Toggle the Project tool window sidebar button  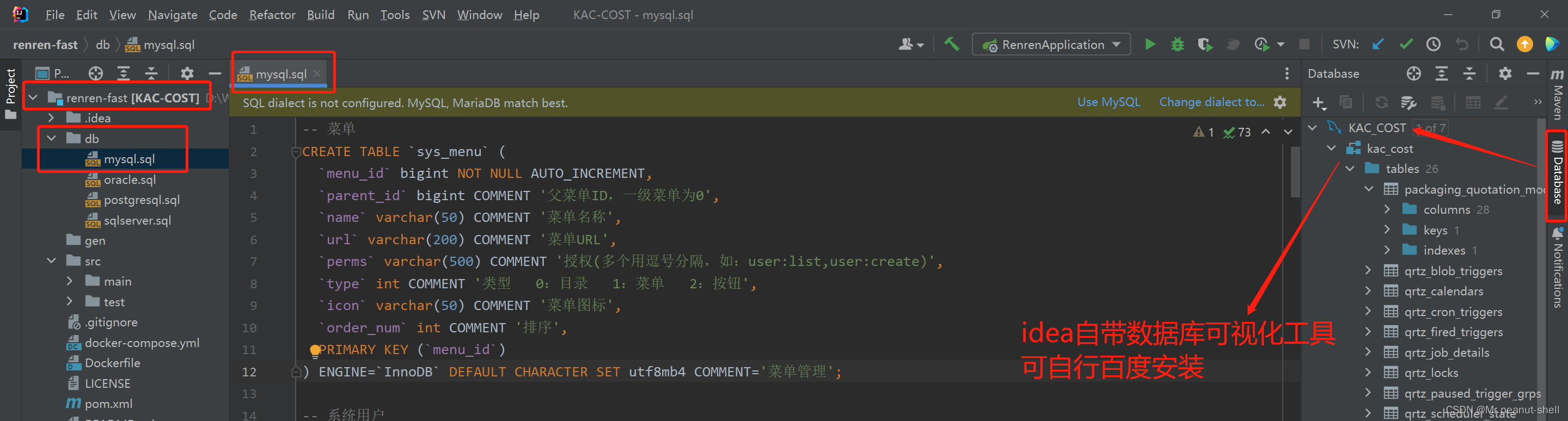tap(10, 94)
